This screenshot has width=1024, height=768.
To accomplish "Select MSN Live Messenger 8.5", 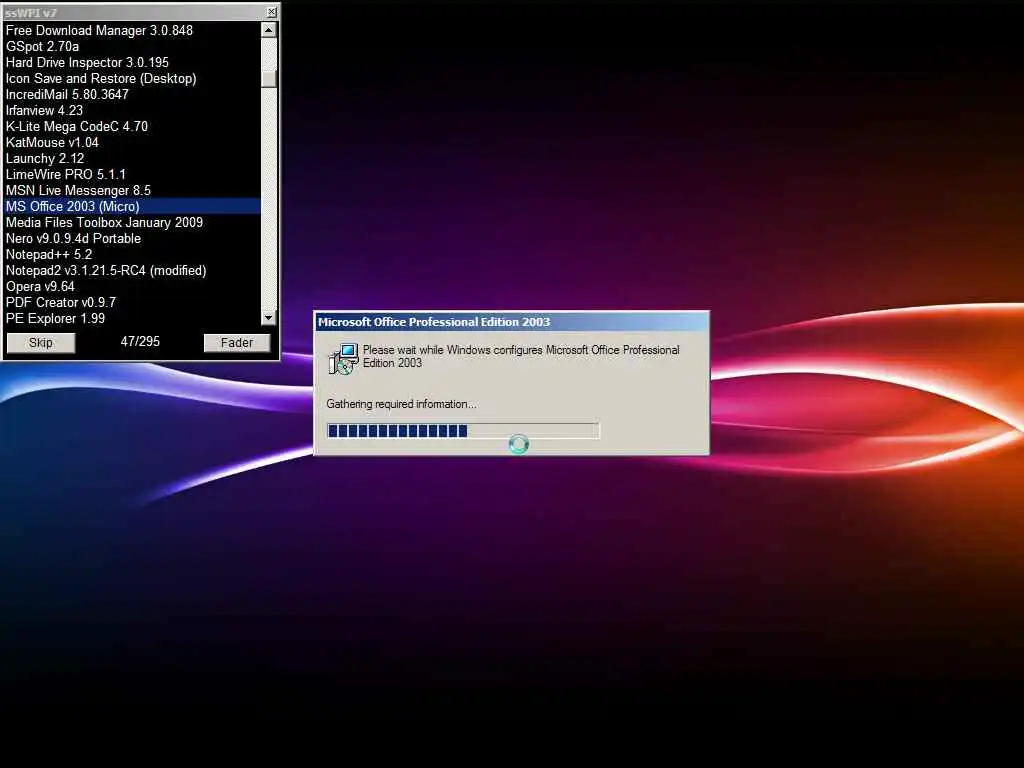I will (x=132, y=190).
